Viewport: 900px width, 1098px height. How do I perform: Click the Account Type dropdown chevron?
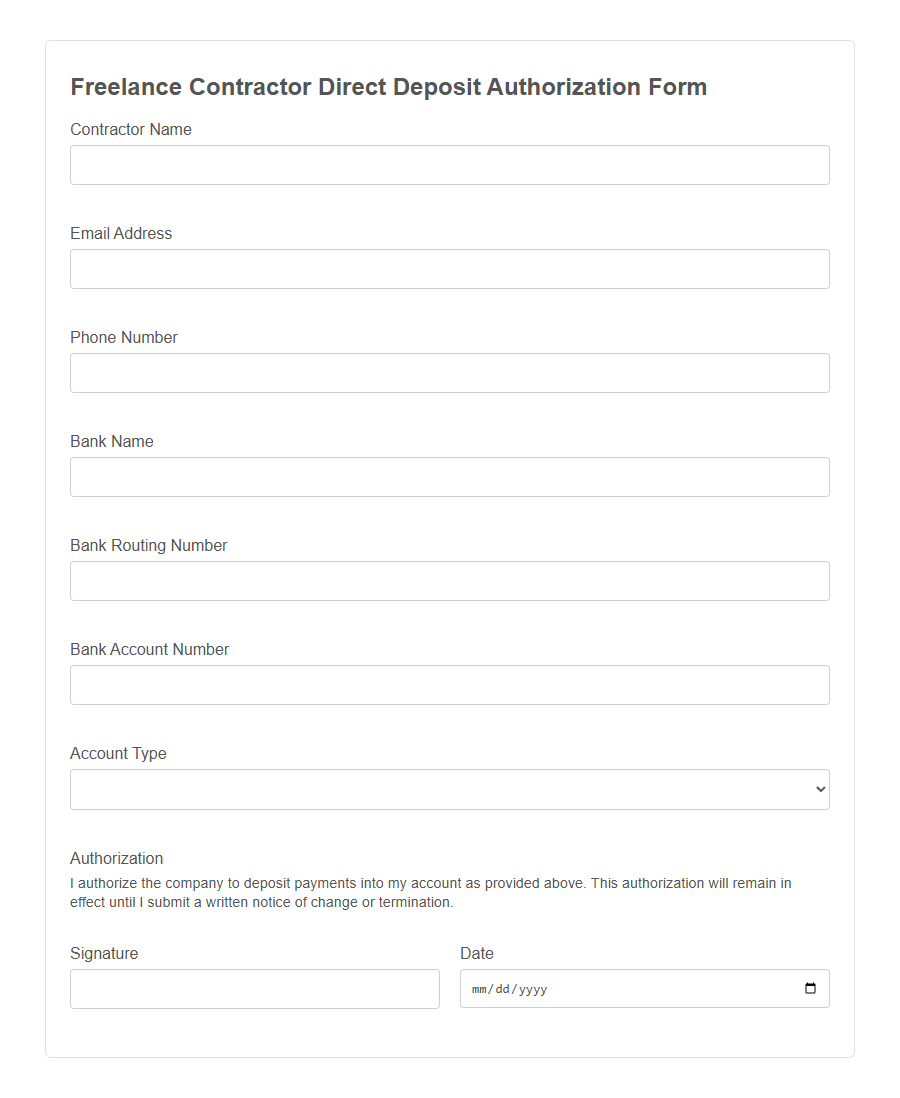(818, 789)
